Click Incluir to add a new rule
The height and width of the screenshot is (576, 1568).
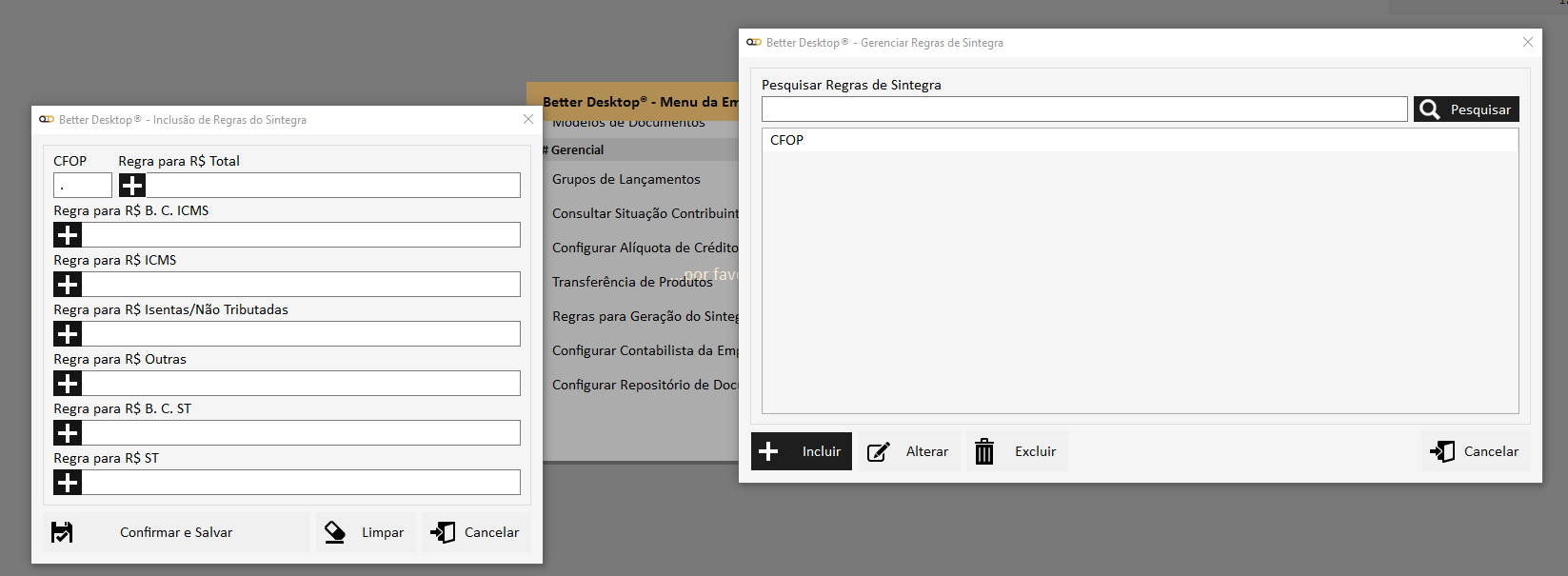coord(802,451)
